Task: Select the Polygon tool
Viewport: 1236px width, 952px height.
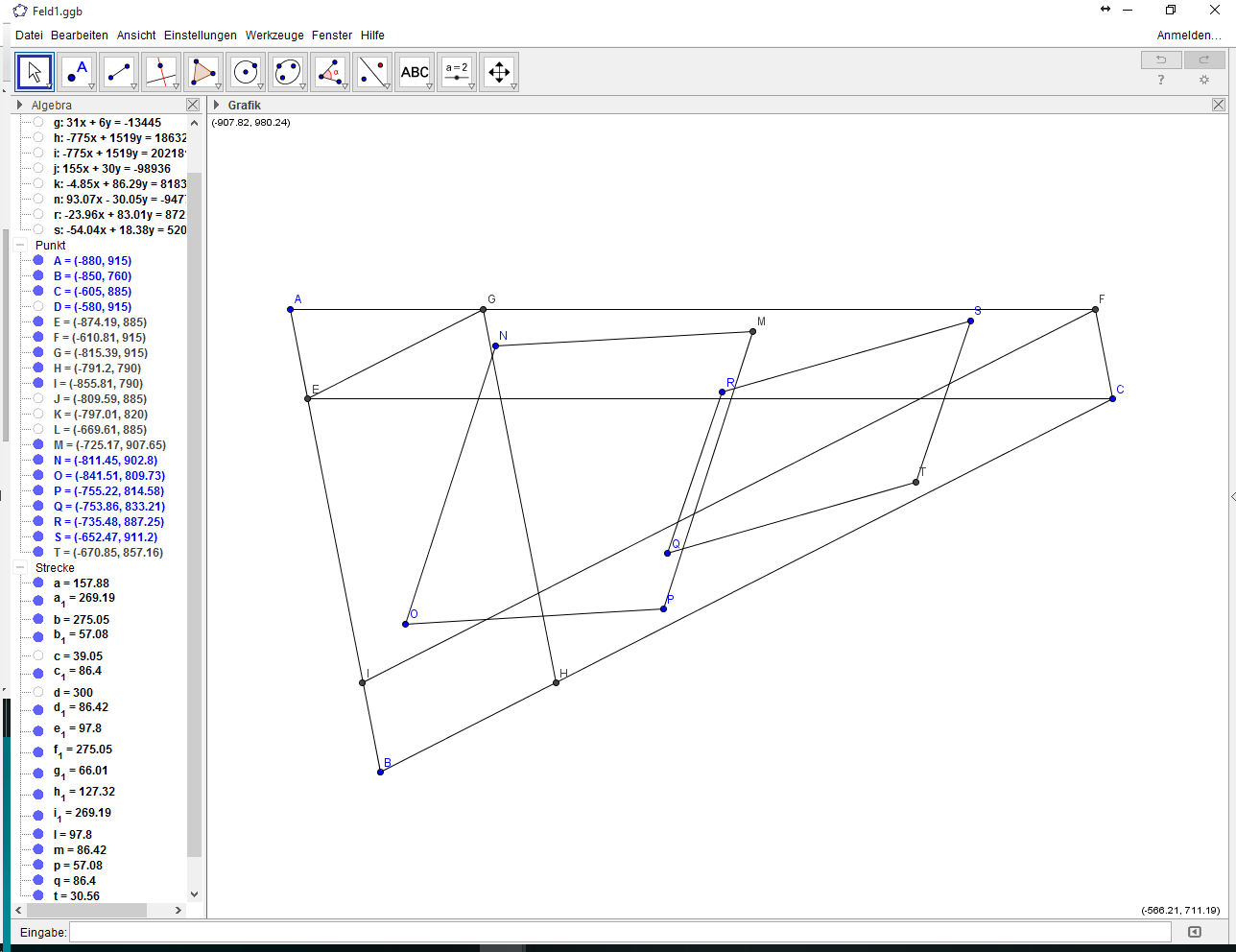Action: 203,72
